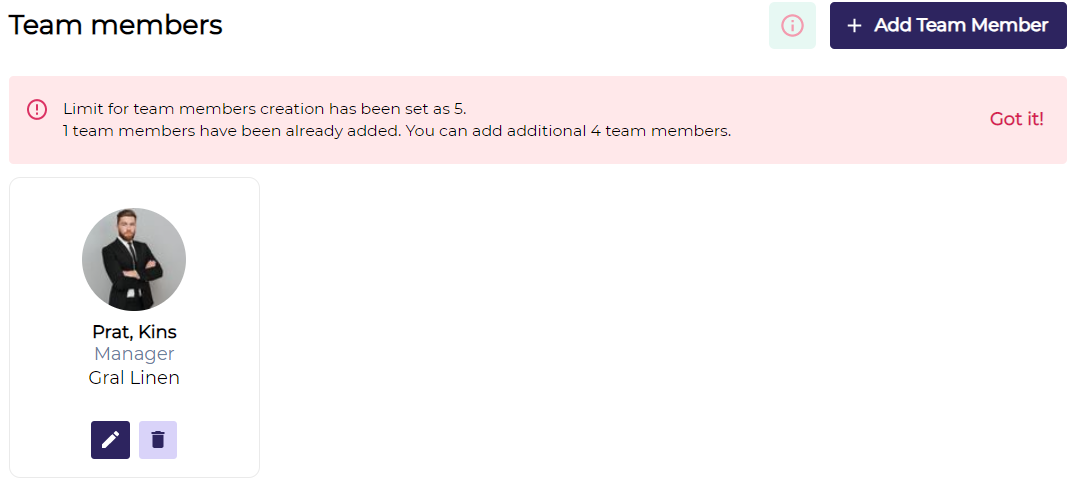Screen dimensions: 1081x493
Task: Select the name Prat, Kins
Action: pyautogui.click(x=134, y=332)
